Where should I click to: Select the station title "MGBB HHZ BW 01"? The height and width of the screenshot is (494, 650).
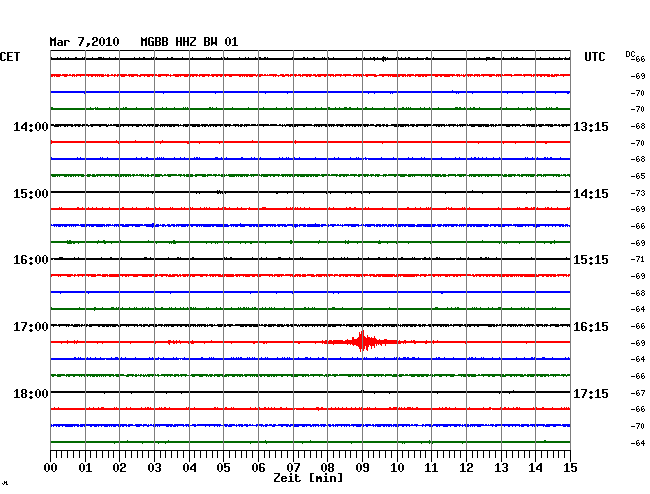coord(189,42)
